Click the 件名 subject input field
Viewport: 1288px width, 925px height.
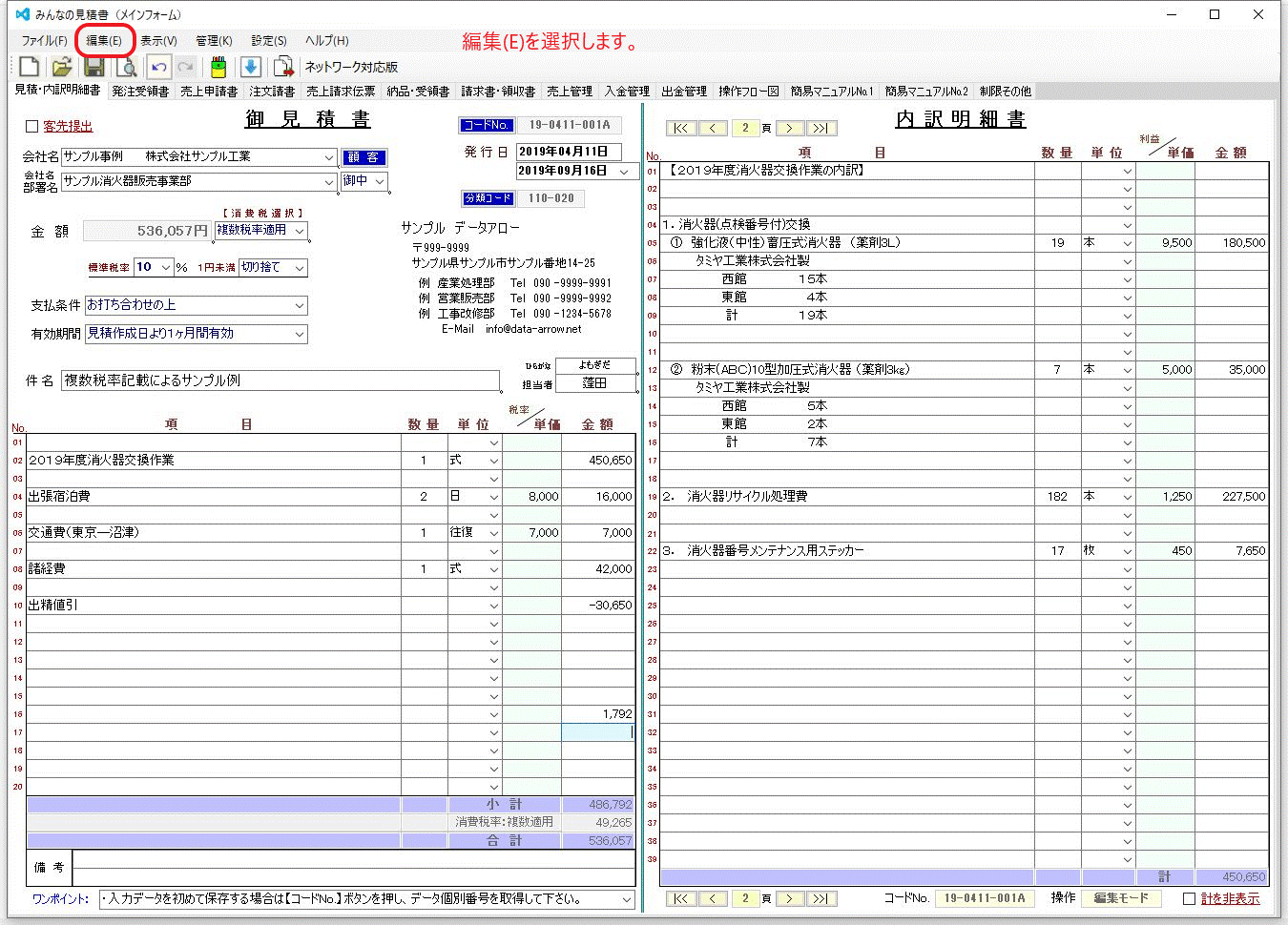pos(280,380)
